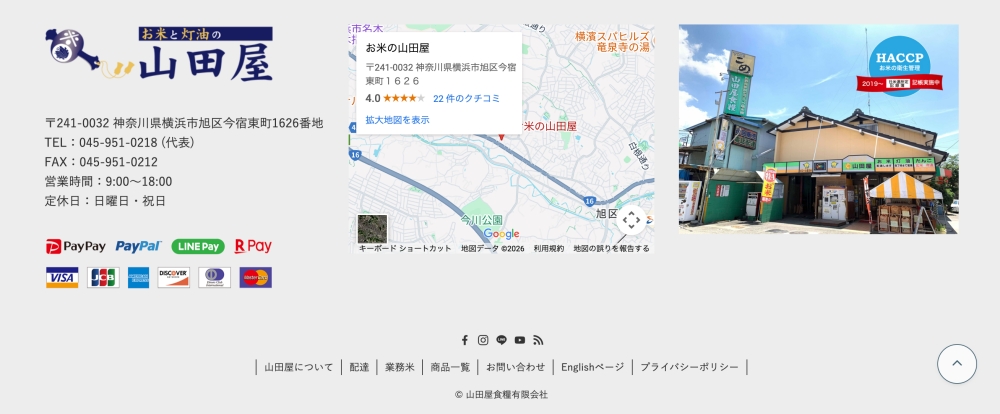Open 業務米 footer menu item
The height and width of the screenshot is (414, 1000).
coord(400,367)
